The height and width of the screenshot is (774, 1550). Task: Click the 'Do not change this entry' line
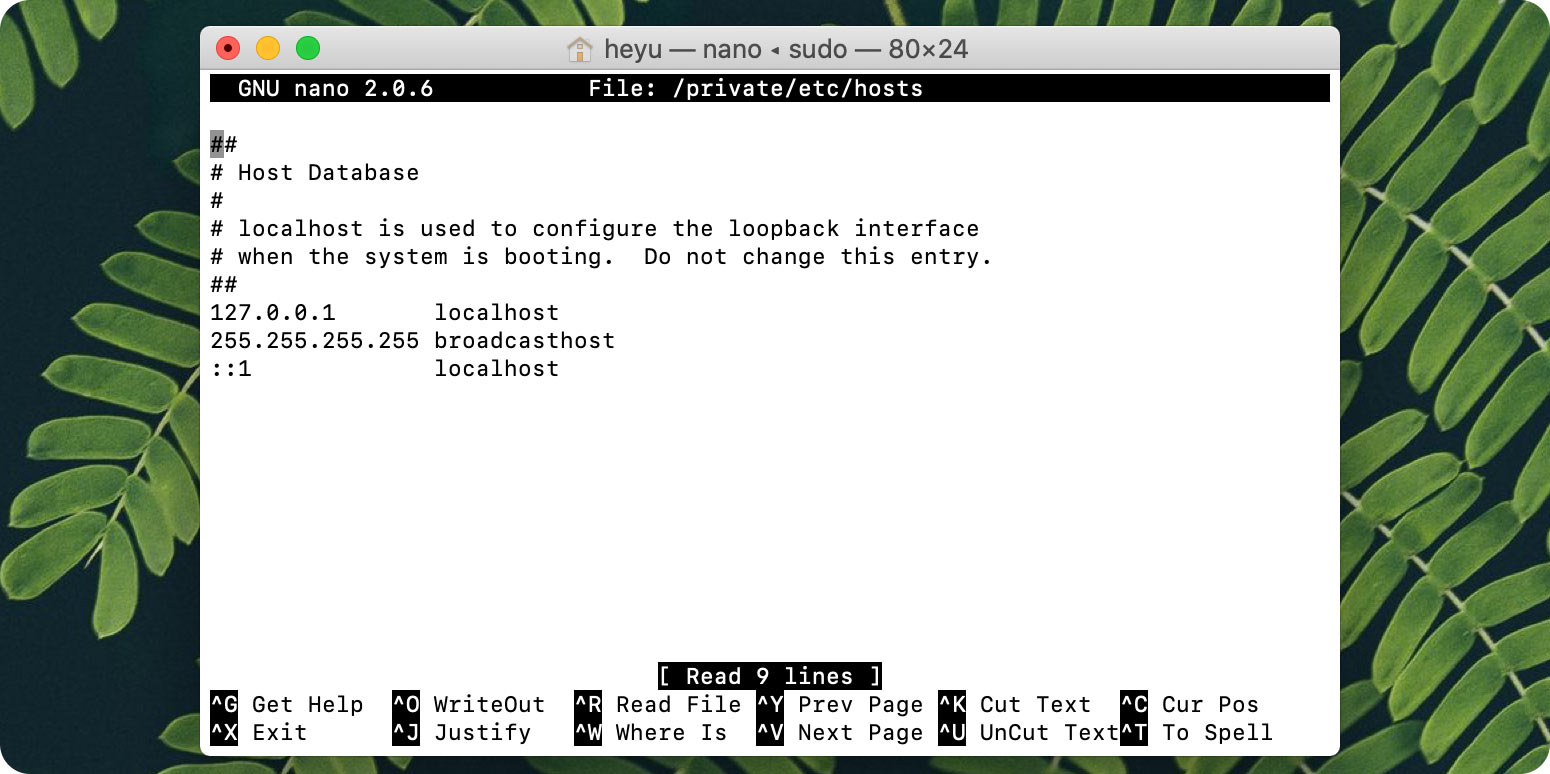601,256
